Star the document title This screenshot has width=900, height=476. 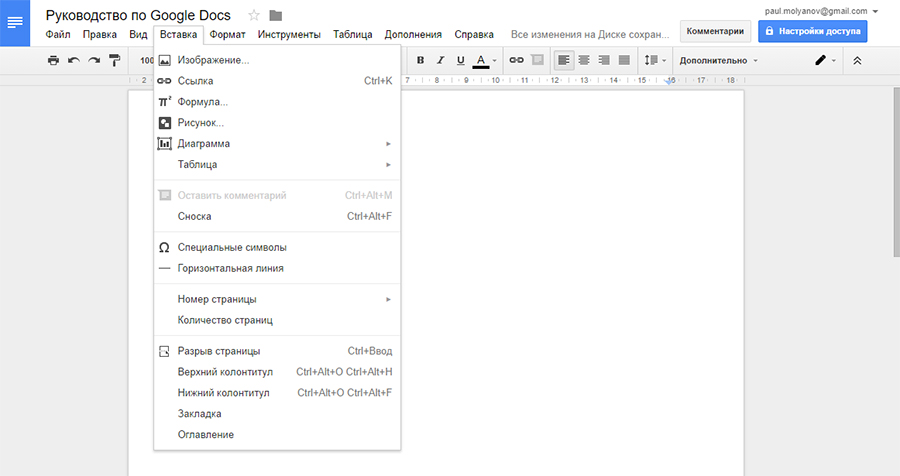(x=254, y=16)
